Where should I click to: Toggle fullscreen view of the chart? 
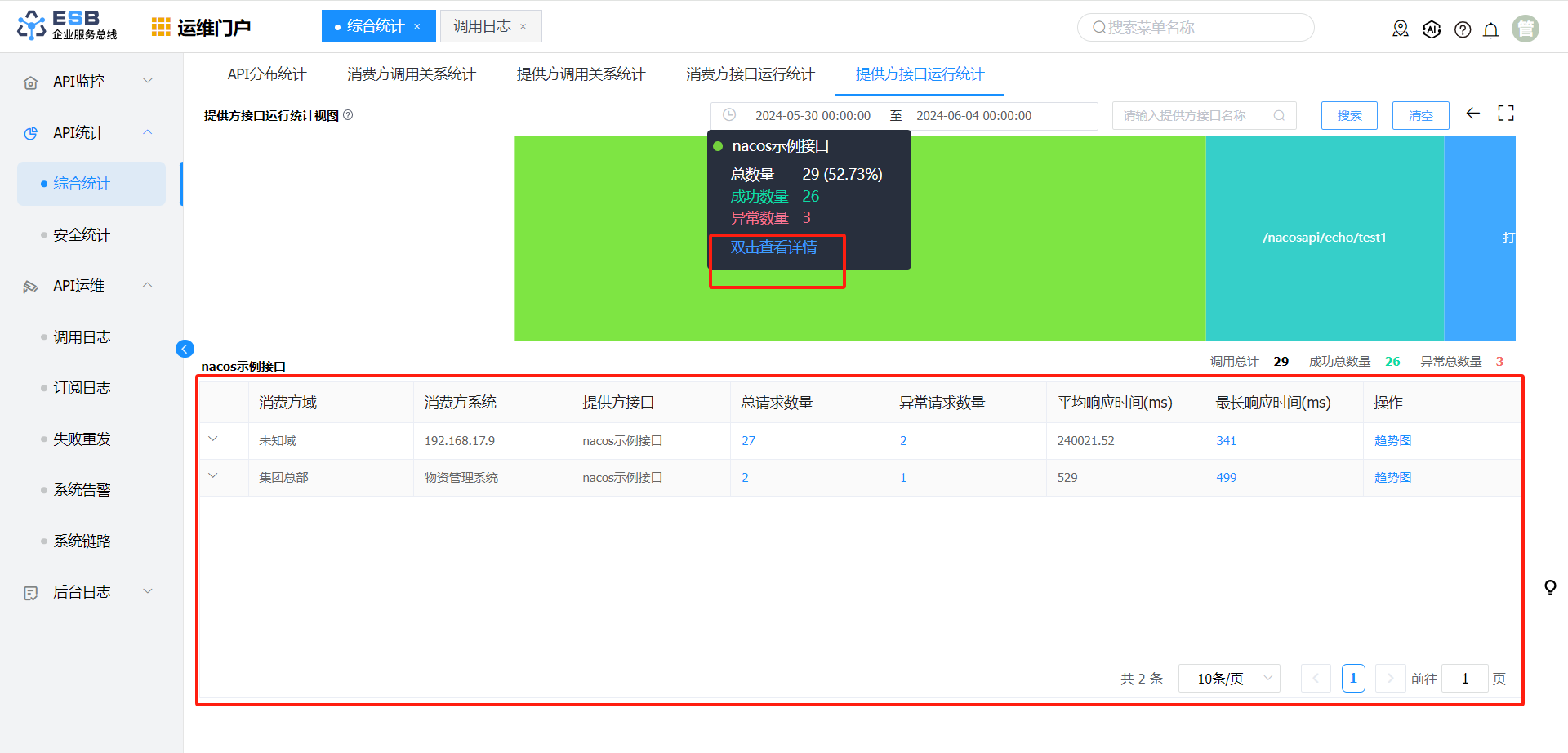coord(1506,114)
